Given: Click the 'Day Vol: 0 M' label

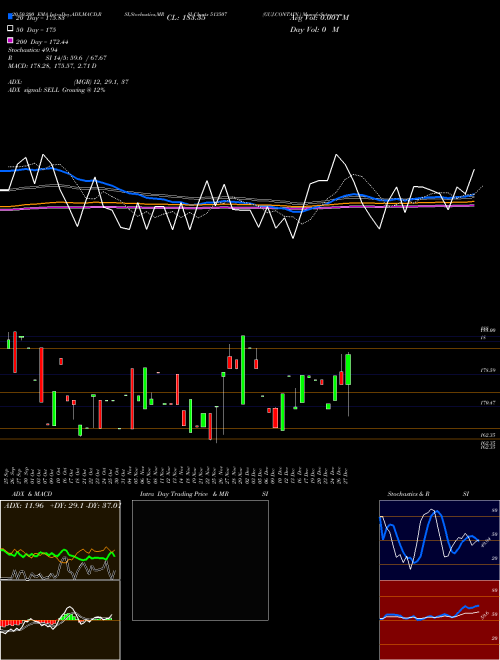Looking at the screenshot, I should 314,29.
